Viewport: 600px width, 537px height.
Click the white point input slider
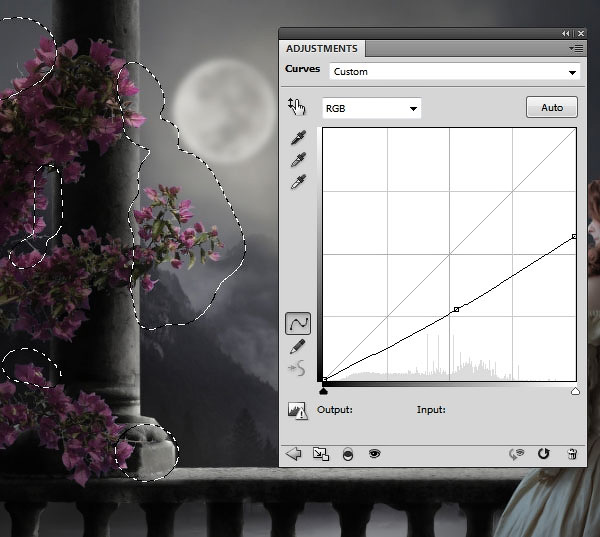coord(575,391)
